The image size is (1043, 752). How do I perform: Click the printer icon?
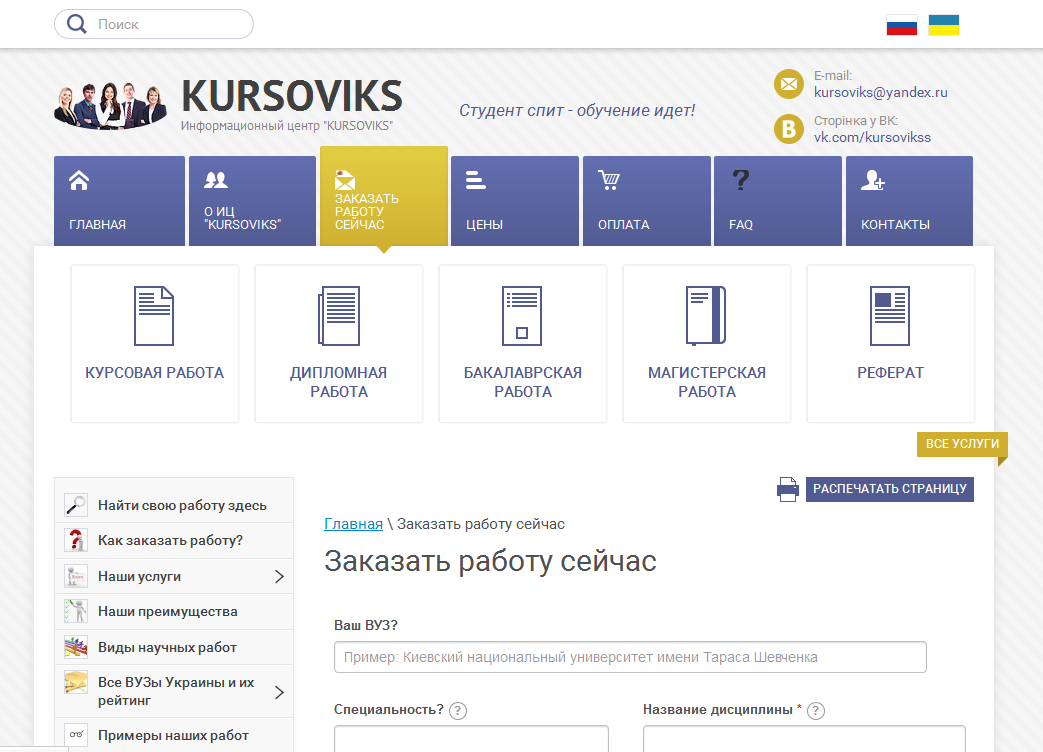(x=788, y=489)
